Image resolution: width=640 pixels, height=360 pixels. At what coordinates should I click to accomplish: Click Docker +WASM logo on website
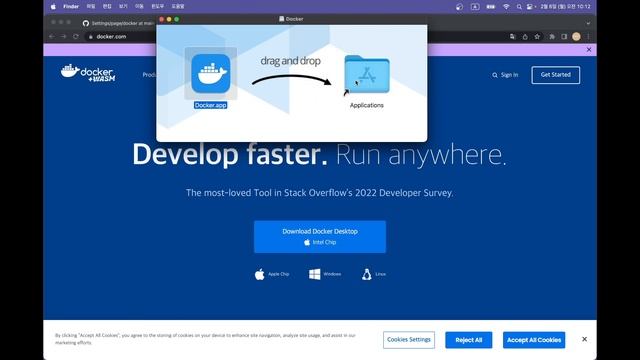[x=88, y=73]
